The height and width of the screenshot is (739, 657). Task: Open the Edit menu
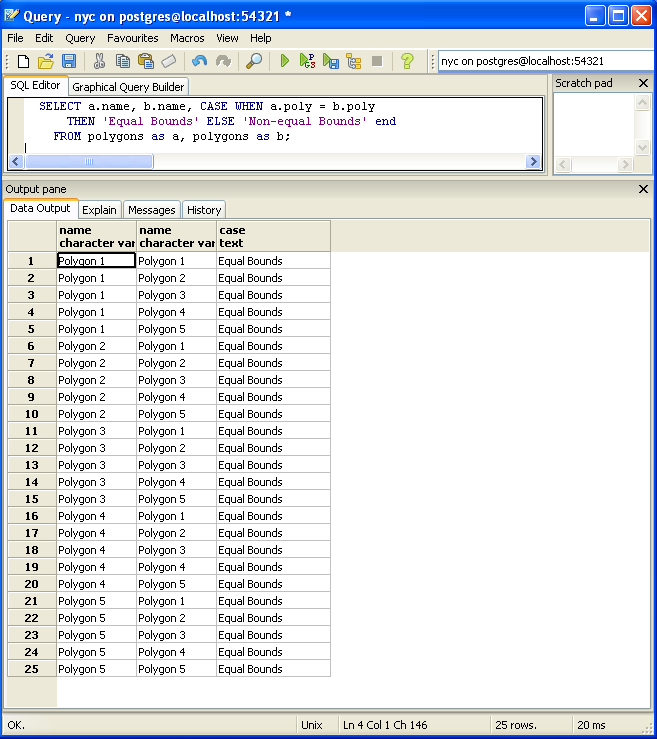44,38
